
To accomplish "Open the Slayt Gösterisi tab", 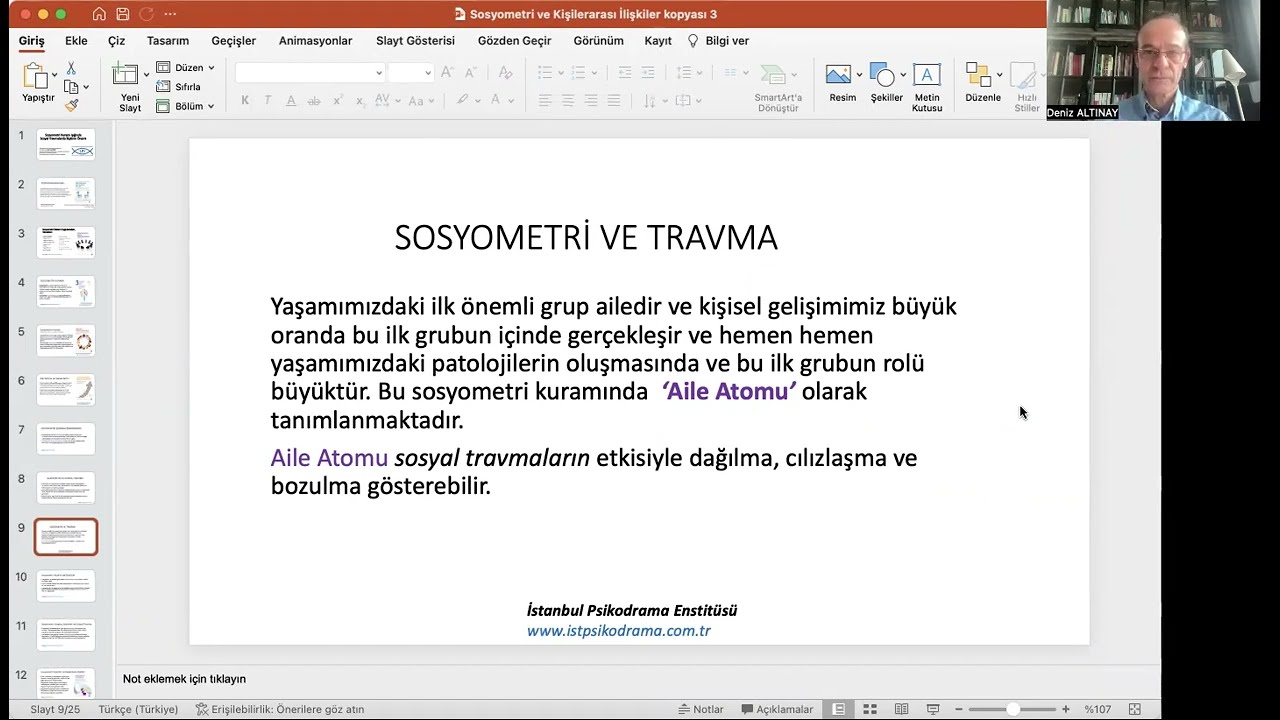I will pyautogui.click(x=415, y=41).
